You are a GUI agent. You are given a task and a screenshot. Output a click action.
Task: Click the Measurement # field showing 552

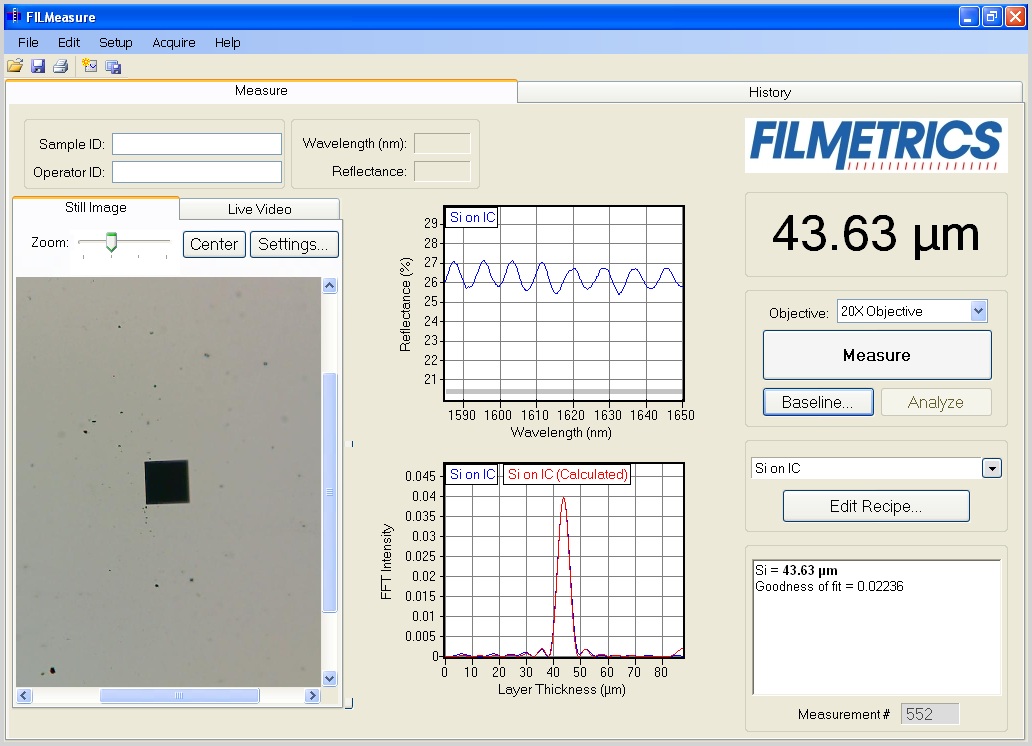click(929, 714)
